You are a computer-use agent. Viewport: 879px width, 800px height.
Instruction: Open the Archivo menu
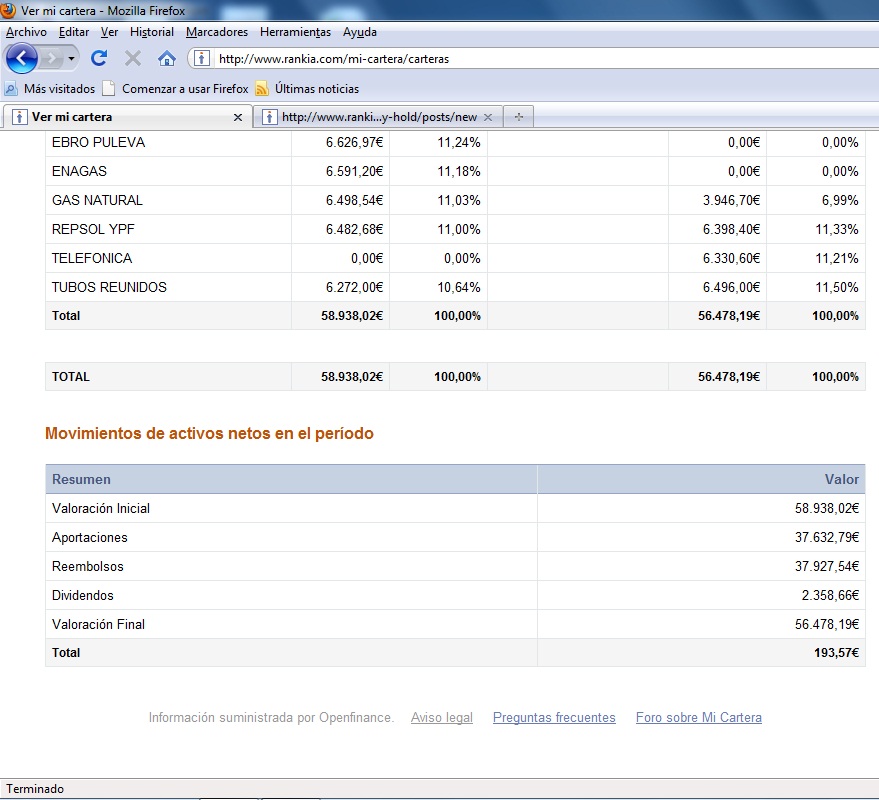click(x=26, y=32)
